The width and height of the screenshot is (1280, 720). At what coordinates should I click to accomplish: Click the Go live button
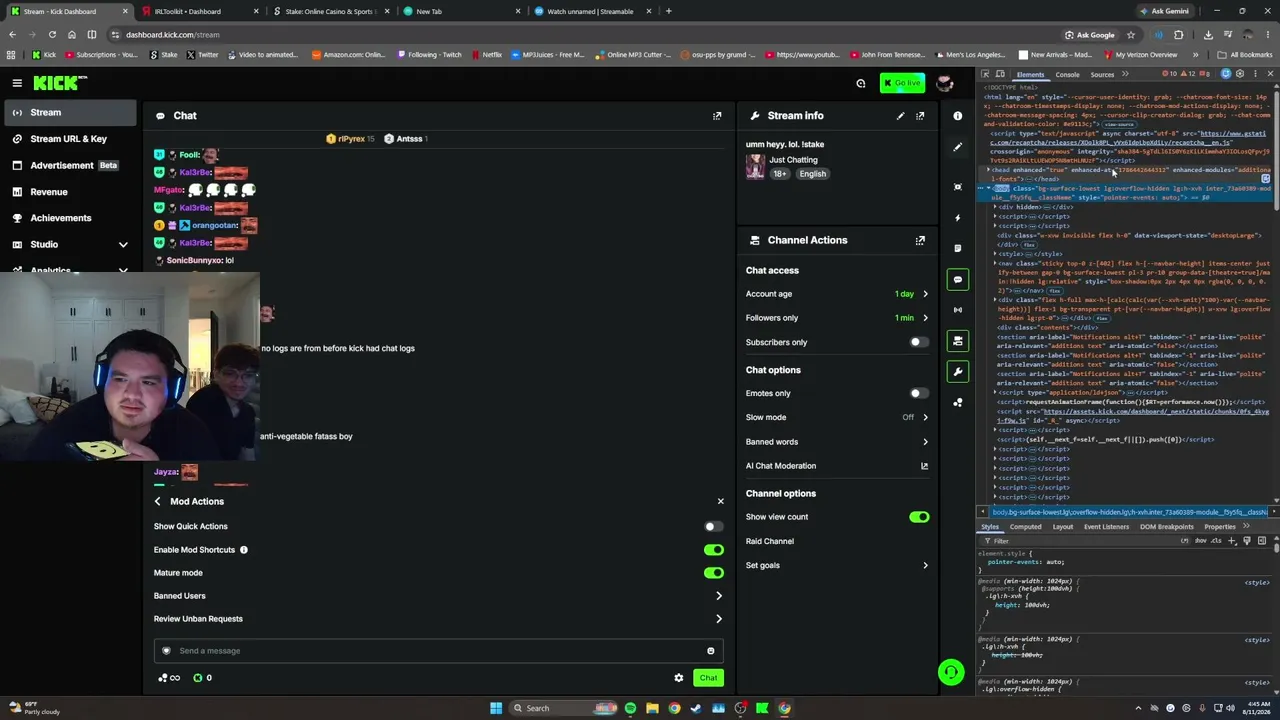(x=902, y=83)
